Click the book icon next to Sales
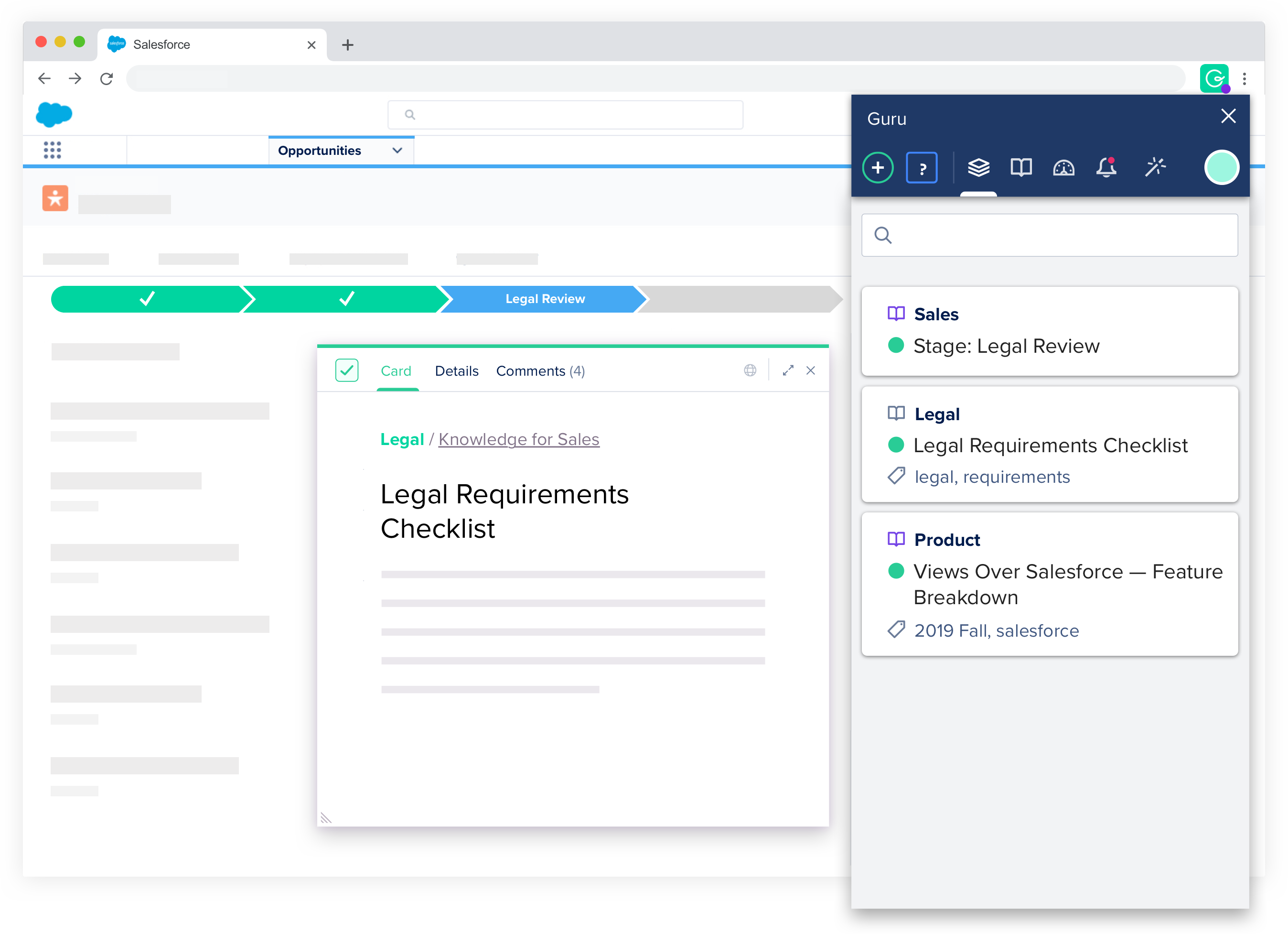Viewport: 1288px width, 934px height. tap(896, 314)
